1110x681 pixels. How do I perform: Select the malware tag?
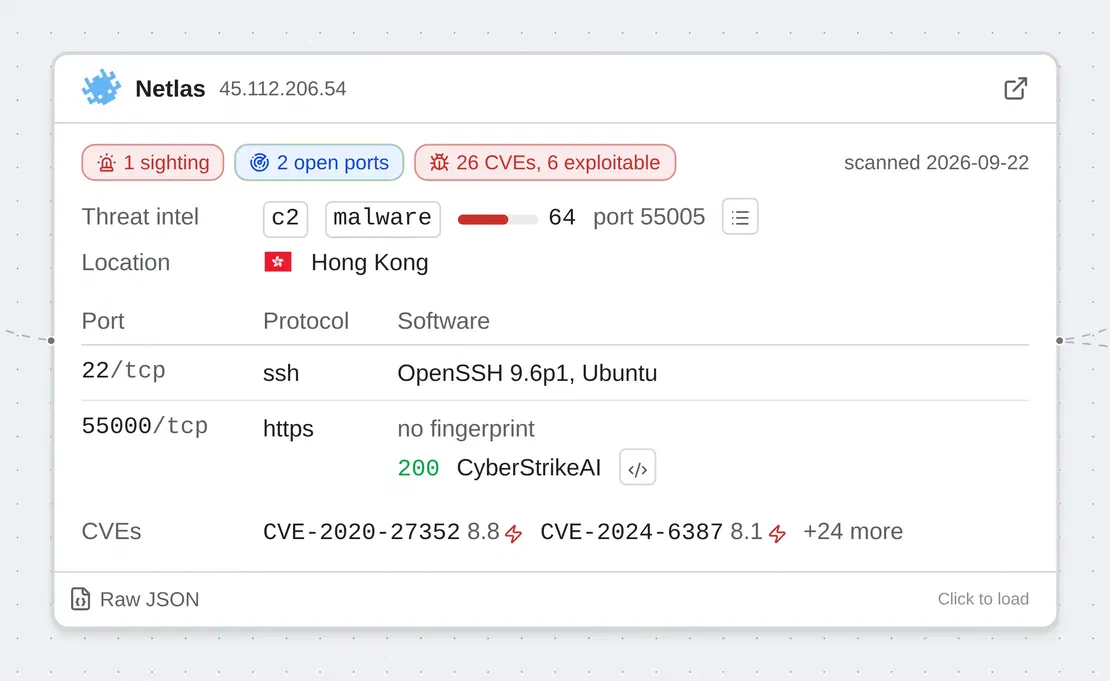pos(383,219)
